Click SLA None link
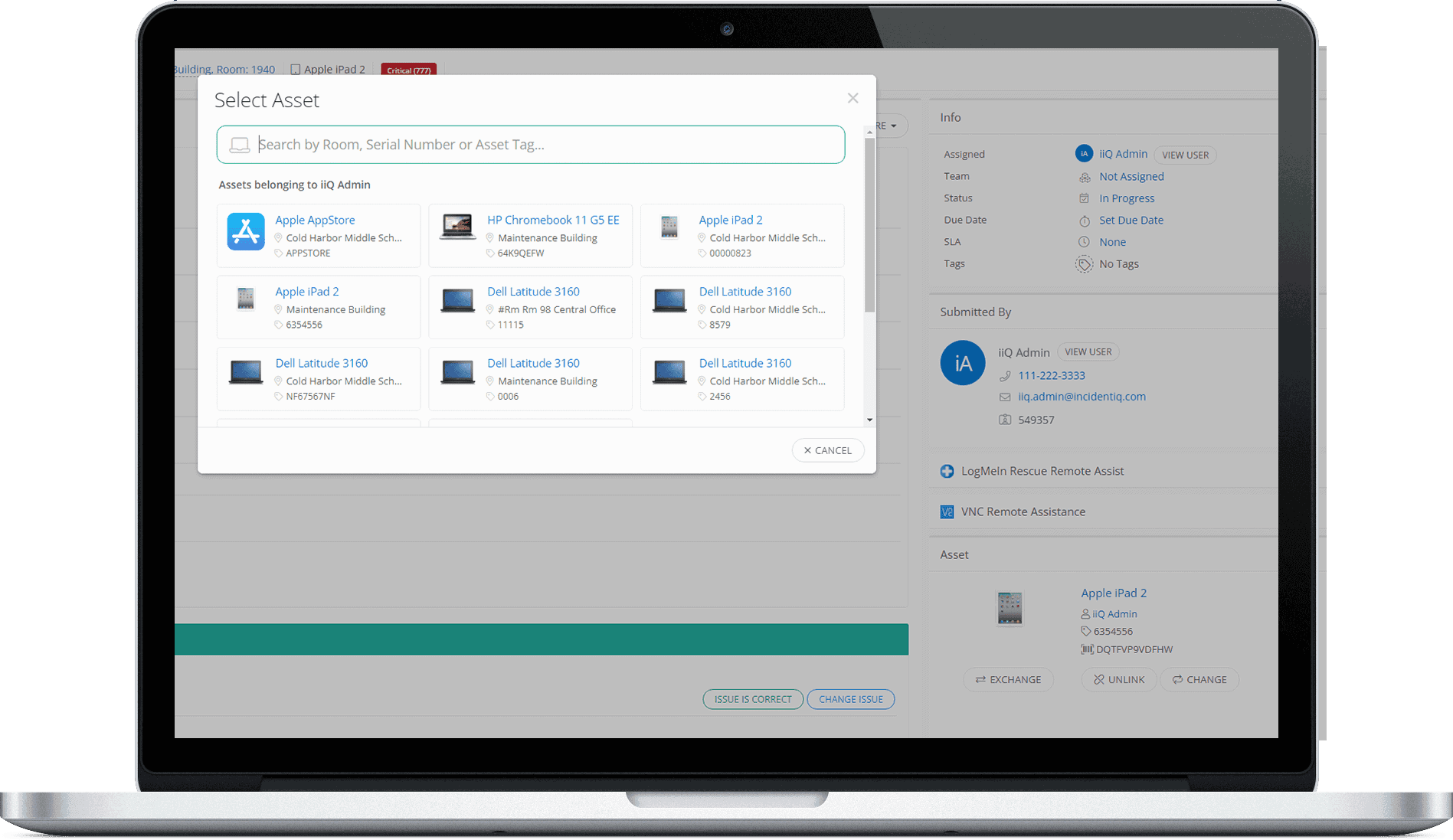1453x840 pixels. [1112, 242]
